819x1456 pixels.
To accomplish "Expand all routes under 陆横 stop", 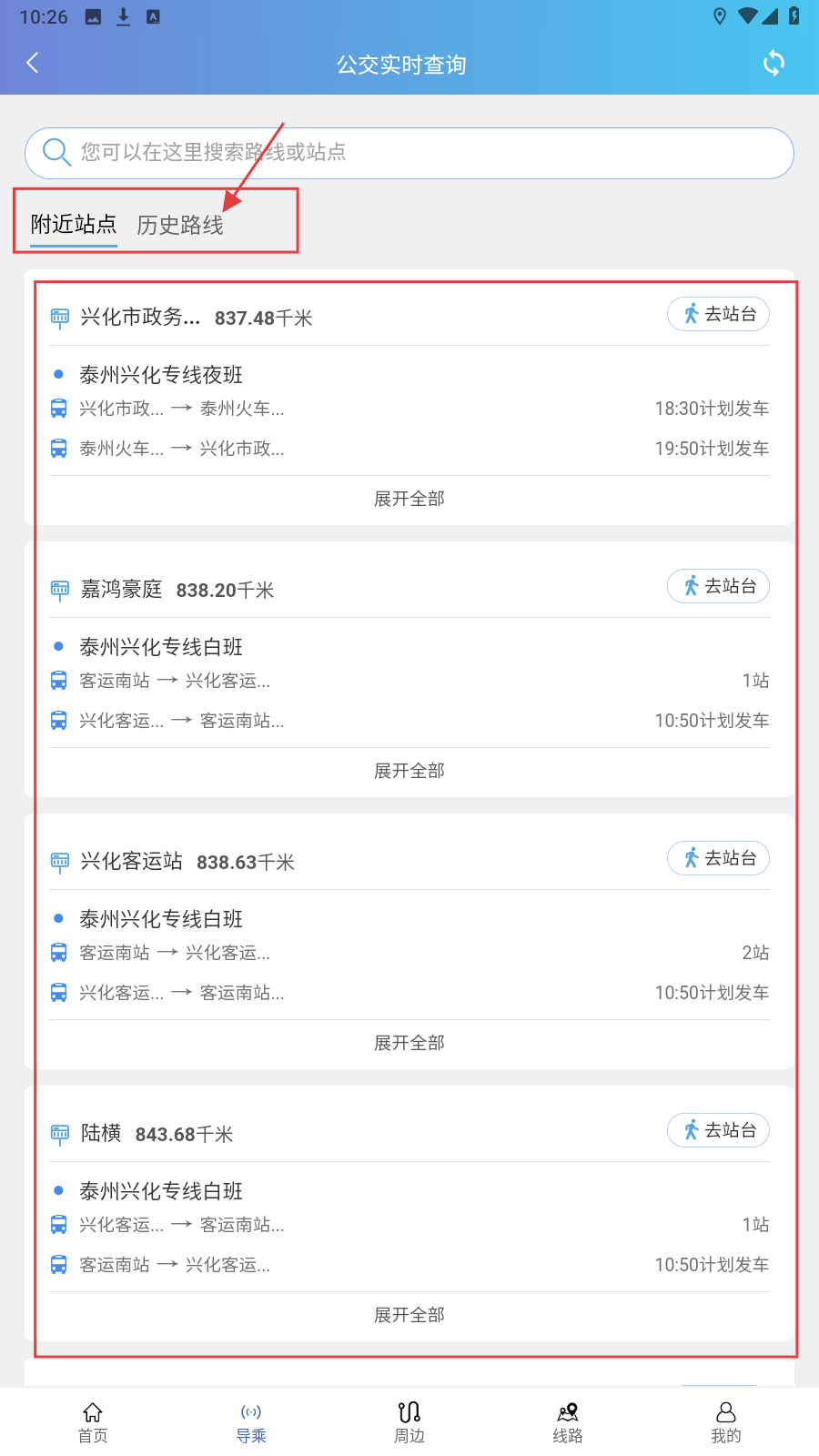I will (409, 1315).
